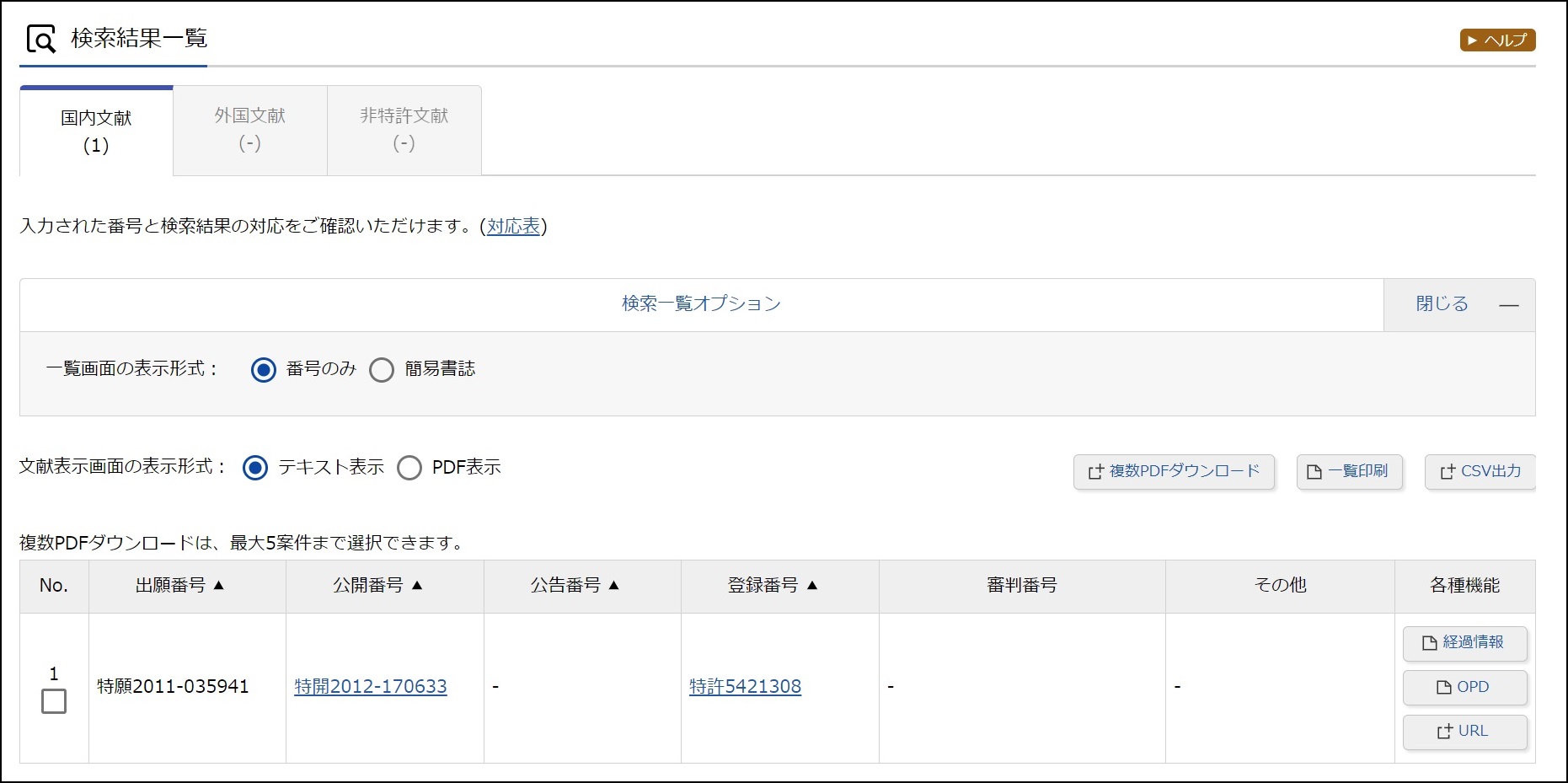
Task: Open the 経過情報 button in row 1
Action: click(1464, 643)
